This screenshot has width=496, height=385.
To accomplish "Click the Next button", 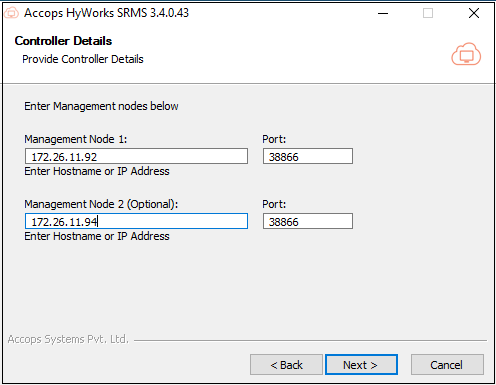I will point(361,365).
